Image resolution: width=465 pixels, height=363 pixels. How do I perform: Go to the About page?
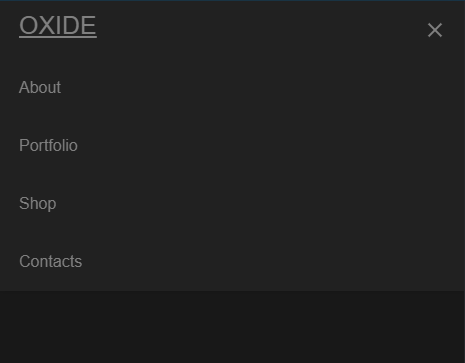40,87
